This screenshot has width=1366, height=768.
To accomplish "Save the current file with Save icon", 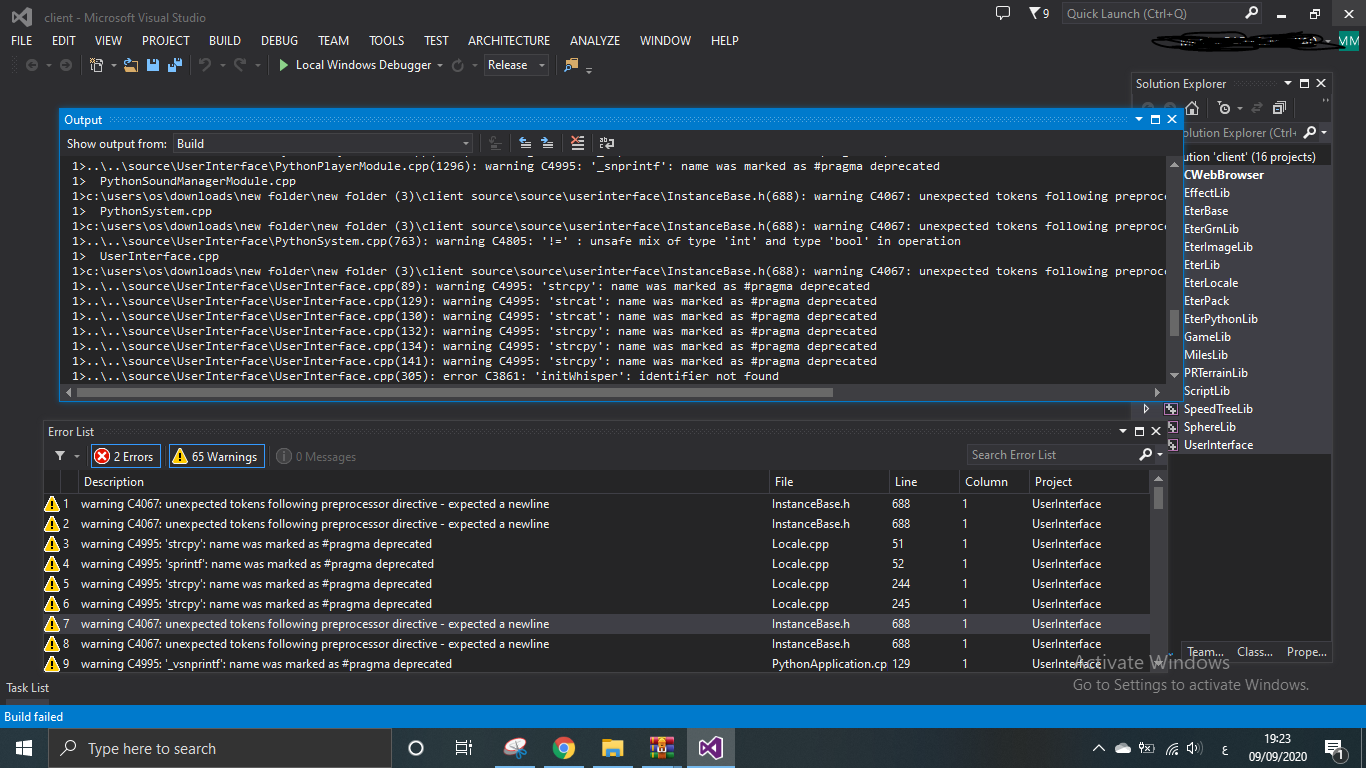I will [x=153, y=65].
